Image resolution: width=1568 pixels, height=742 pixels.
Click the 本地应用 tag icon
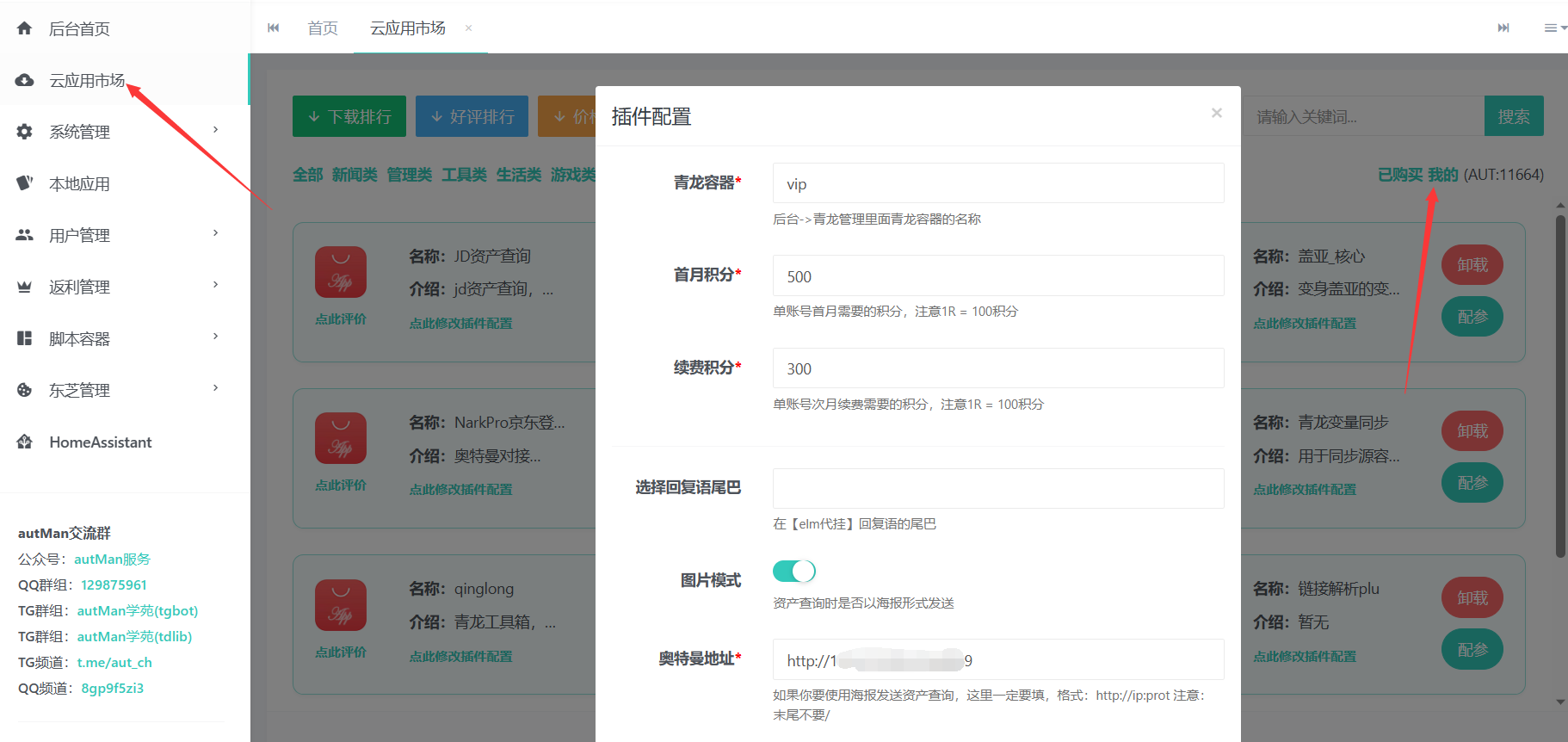pos(24,183)
